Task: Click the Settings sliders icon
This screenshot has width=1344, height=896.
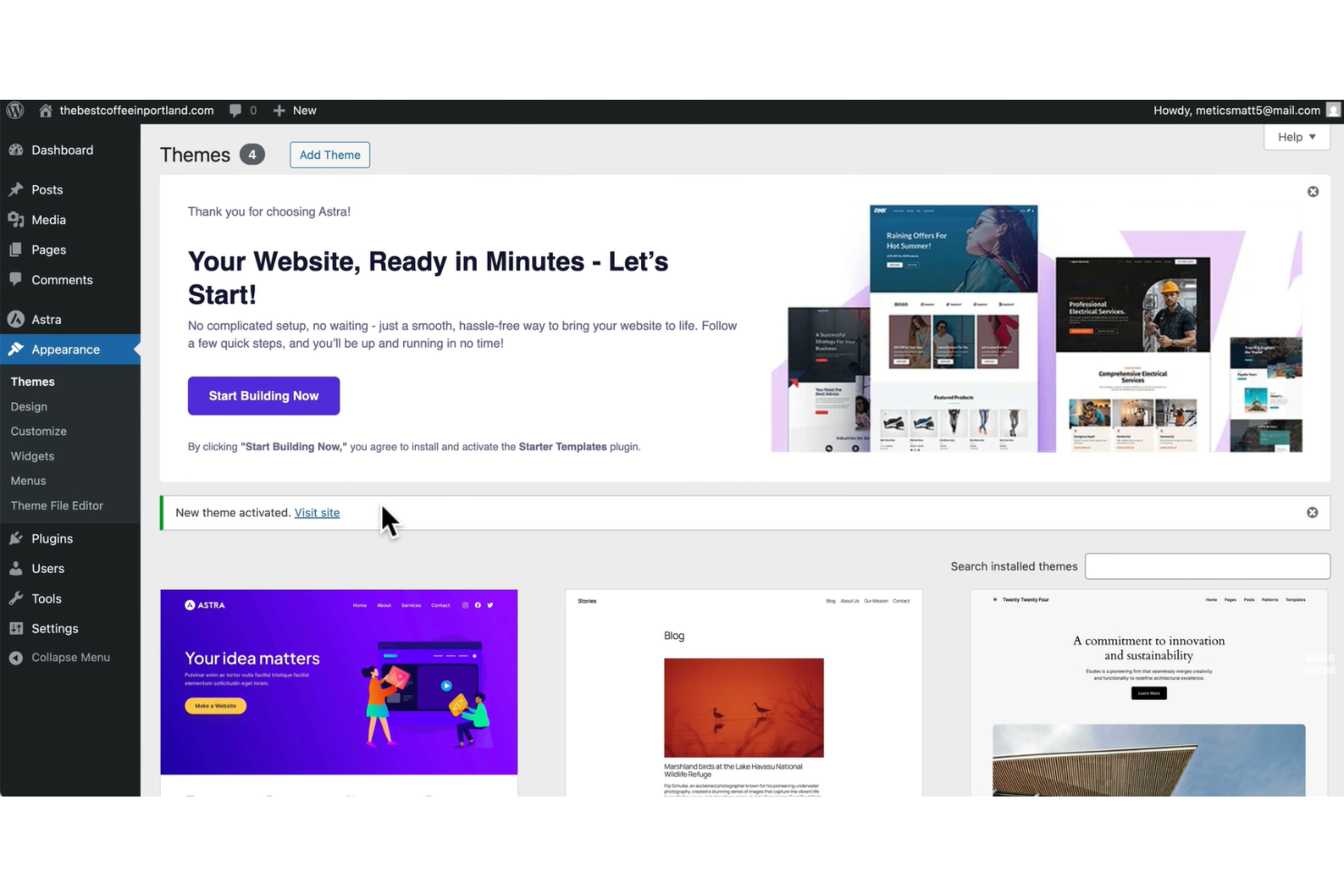Action: (15, 627)
